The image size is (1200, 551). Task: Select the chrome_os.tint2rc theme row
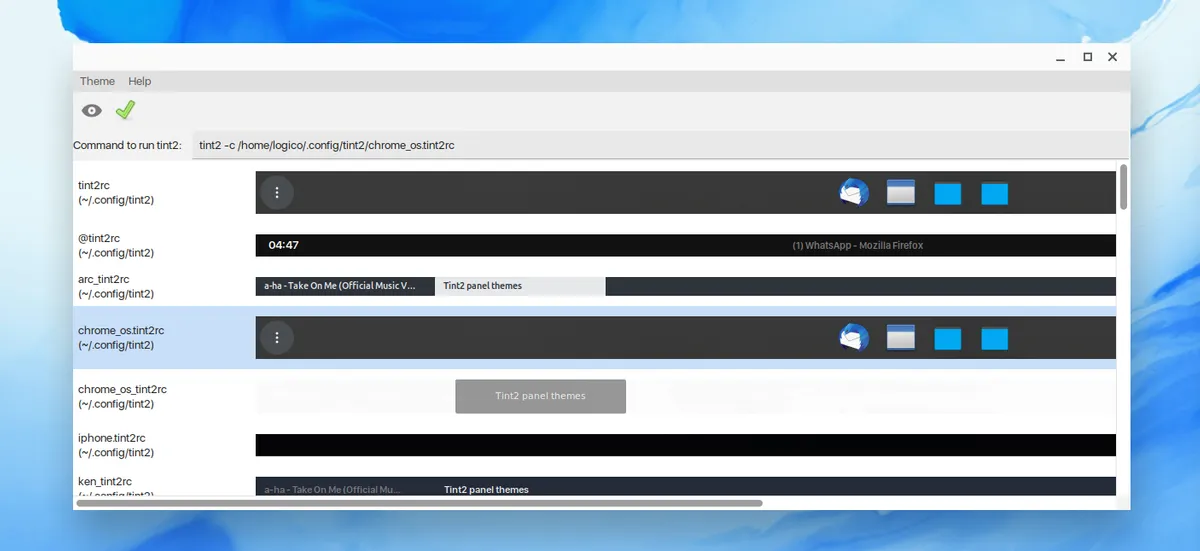[596, 338]
